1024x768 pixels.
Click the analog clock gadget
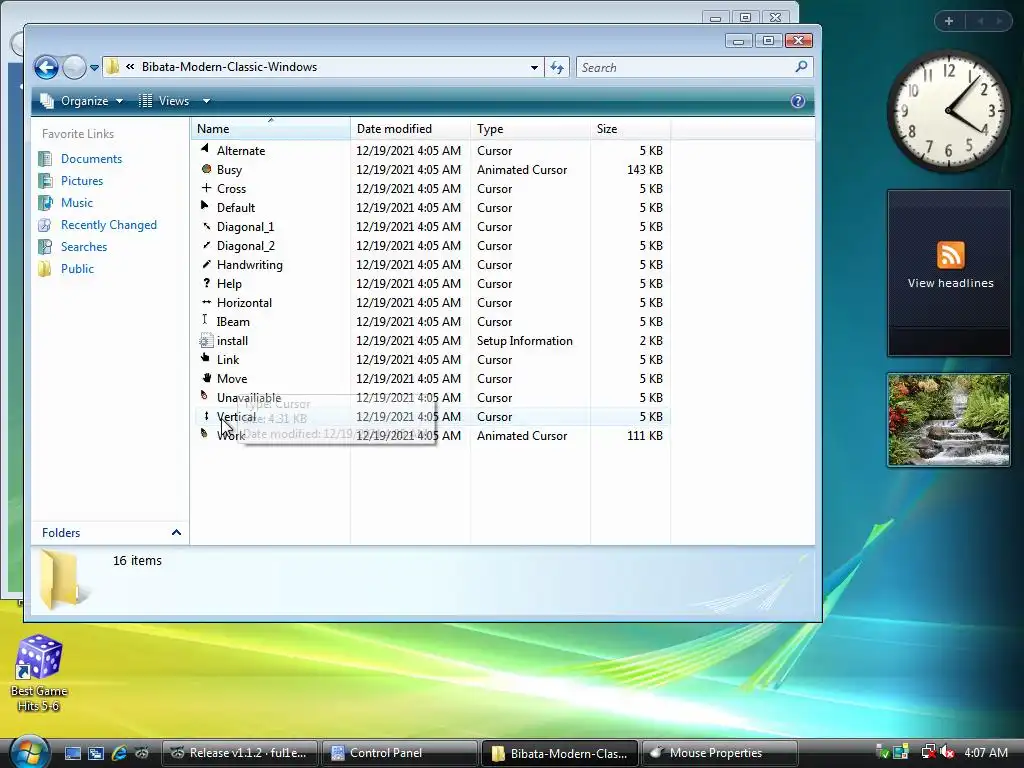point(949,111)
